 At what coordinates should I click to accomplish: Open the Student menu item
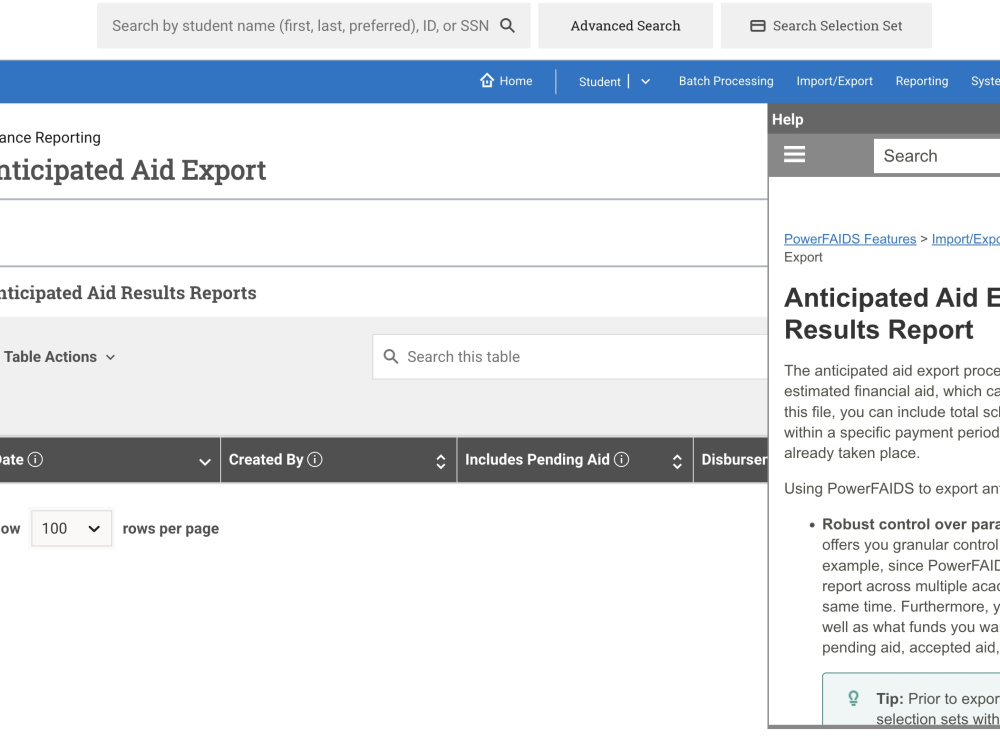coord(599,82)
